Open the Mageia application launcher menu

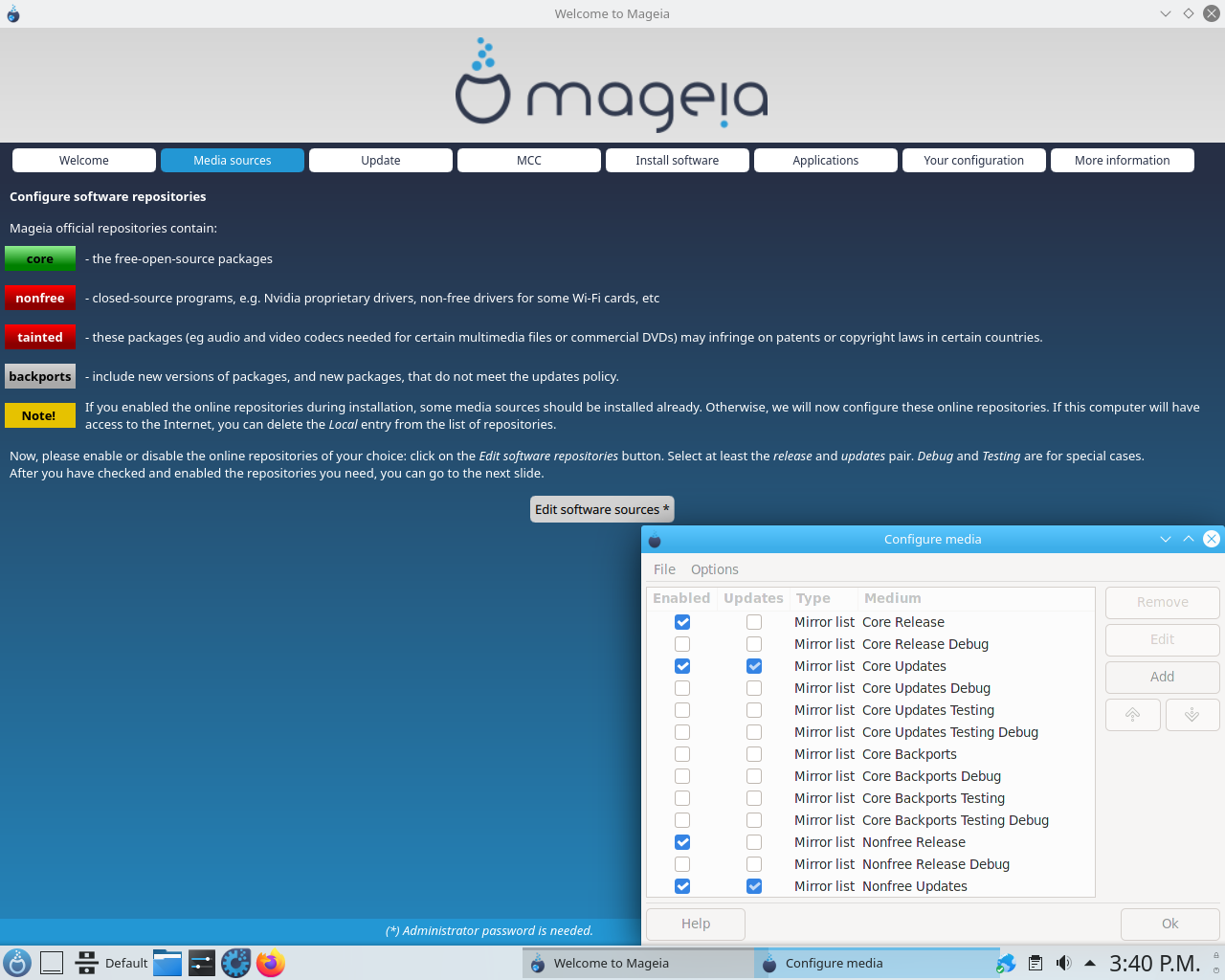[17, 963]
